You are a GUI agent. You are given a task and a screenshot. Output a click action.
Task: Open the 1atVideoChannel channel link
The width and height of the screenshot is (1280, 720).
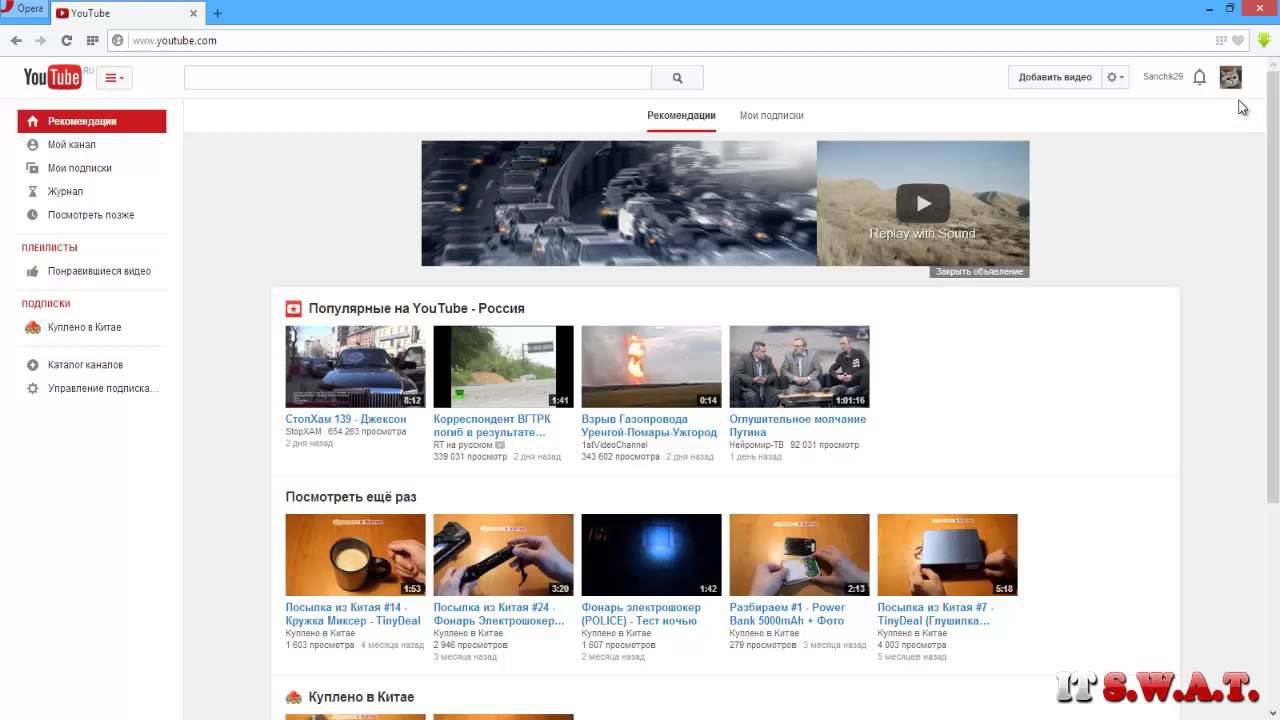point(615,445)
